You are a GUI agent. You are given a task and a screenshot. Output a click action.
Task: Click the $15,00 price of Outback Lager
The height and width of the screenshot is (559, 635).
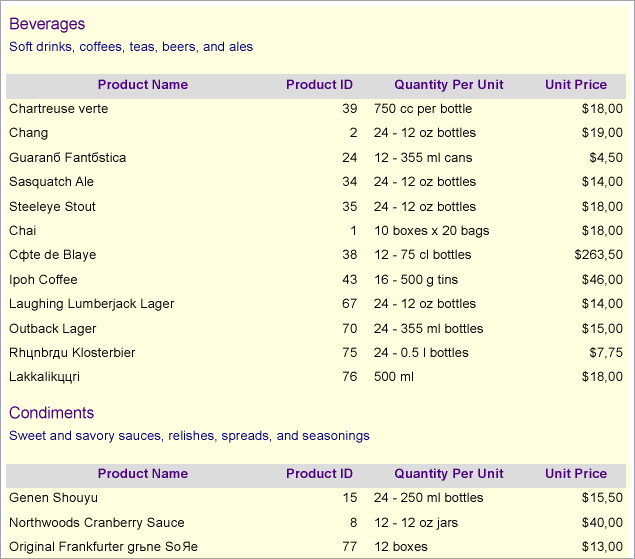pos(602,329)
